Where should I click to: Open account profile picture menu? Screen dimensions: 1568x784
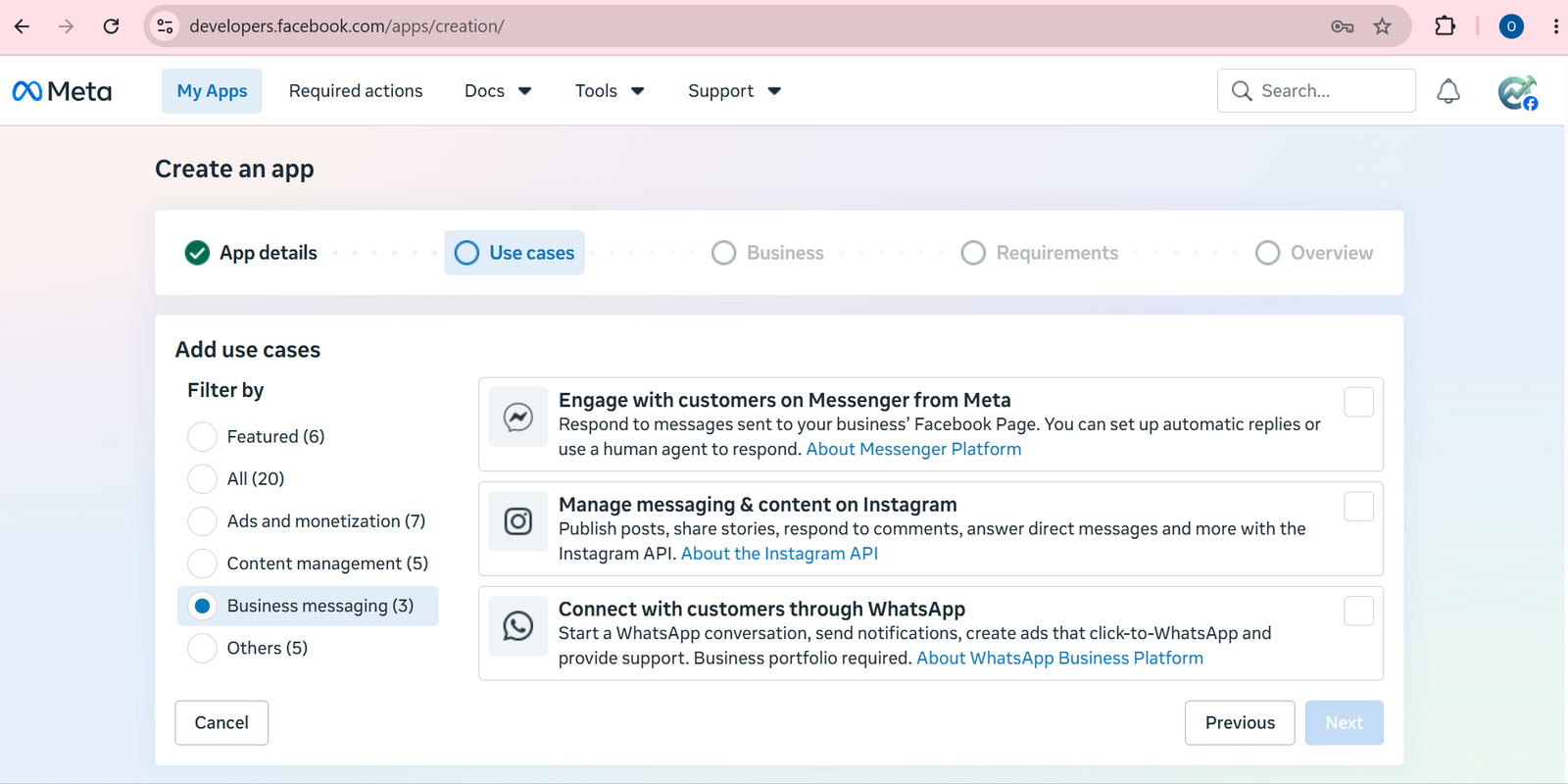(1517, 92)
